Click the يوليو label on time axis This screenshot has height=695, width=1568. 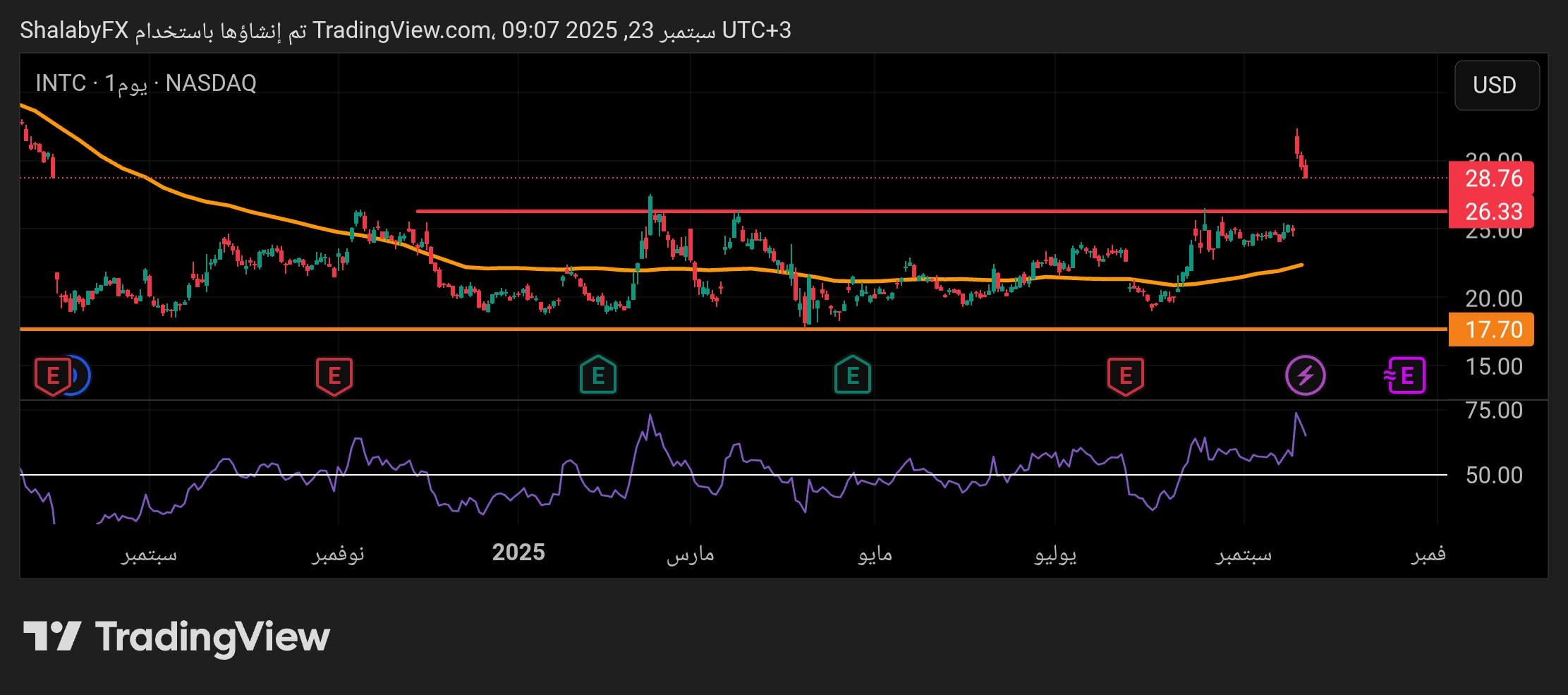[1056, 554]
